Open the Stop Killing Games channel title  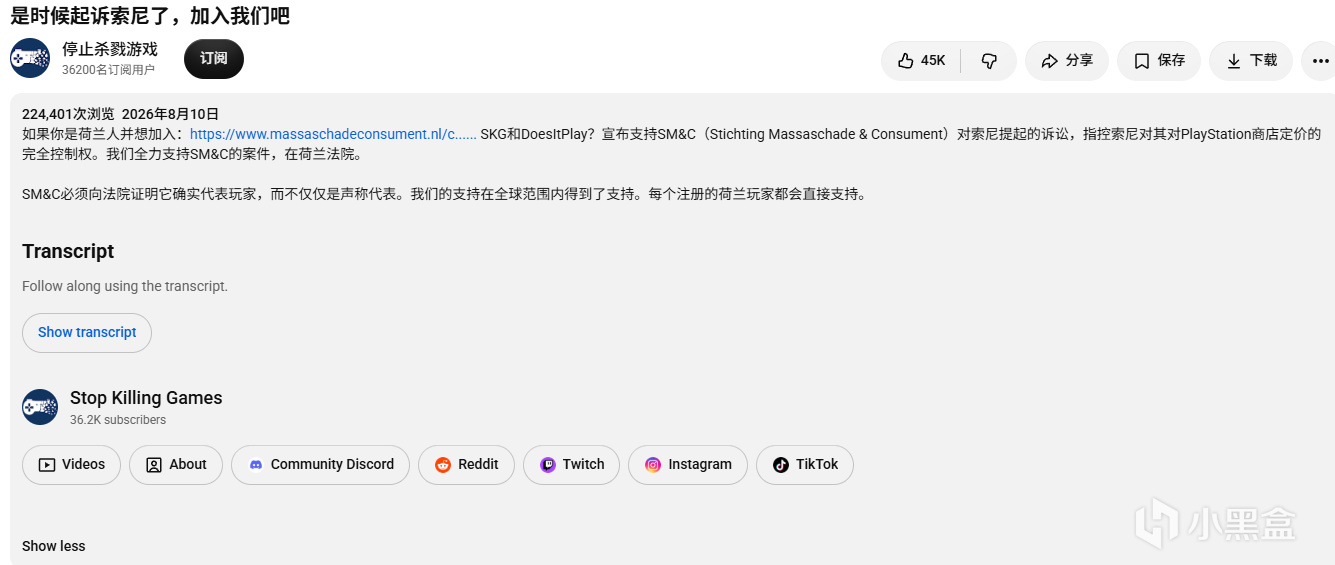click(146, 398)
